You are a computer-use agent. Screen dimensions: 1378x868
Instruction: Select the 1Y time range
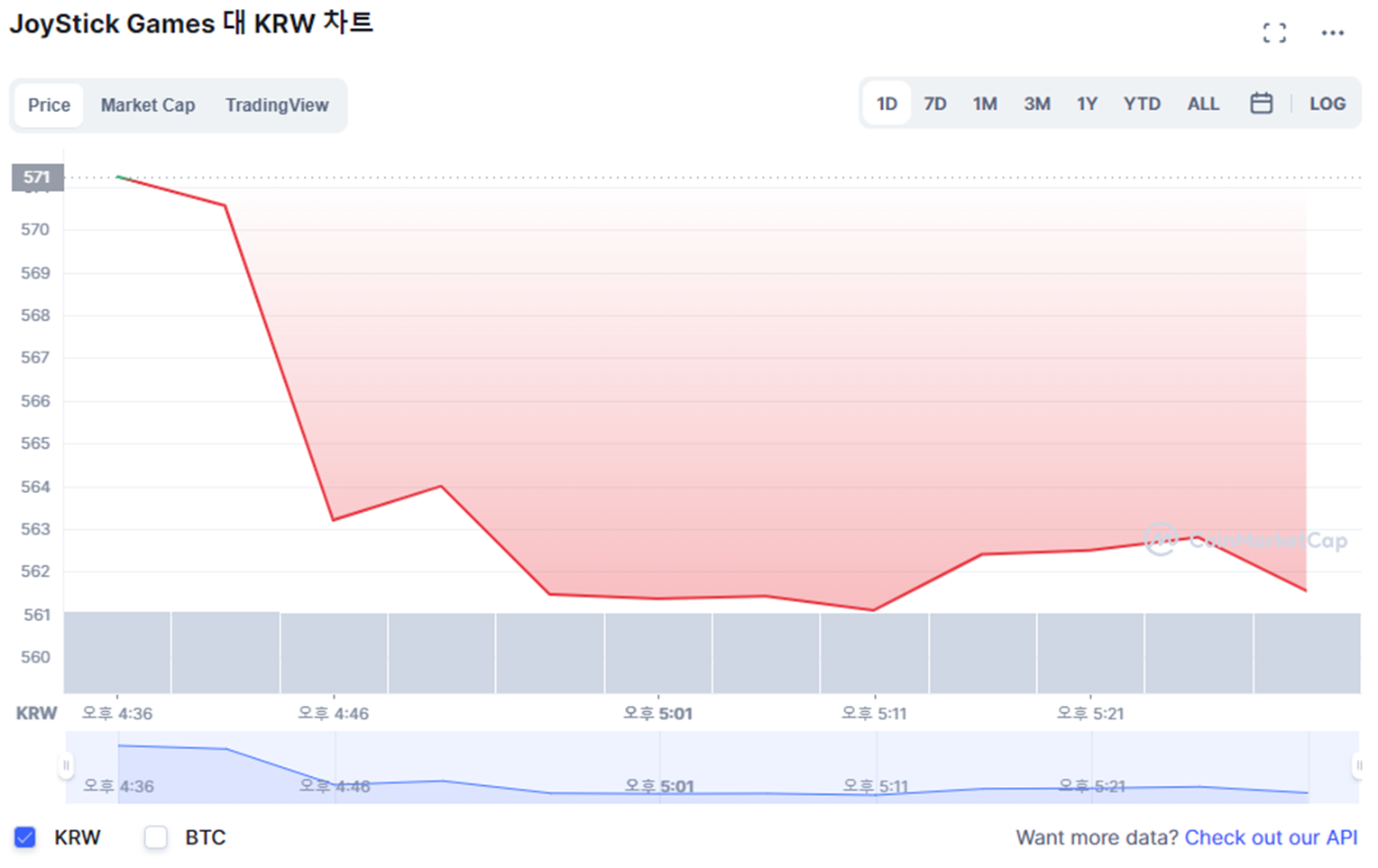(1087, 104)
